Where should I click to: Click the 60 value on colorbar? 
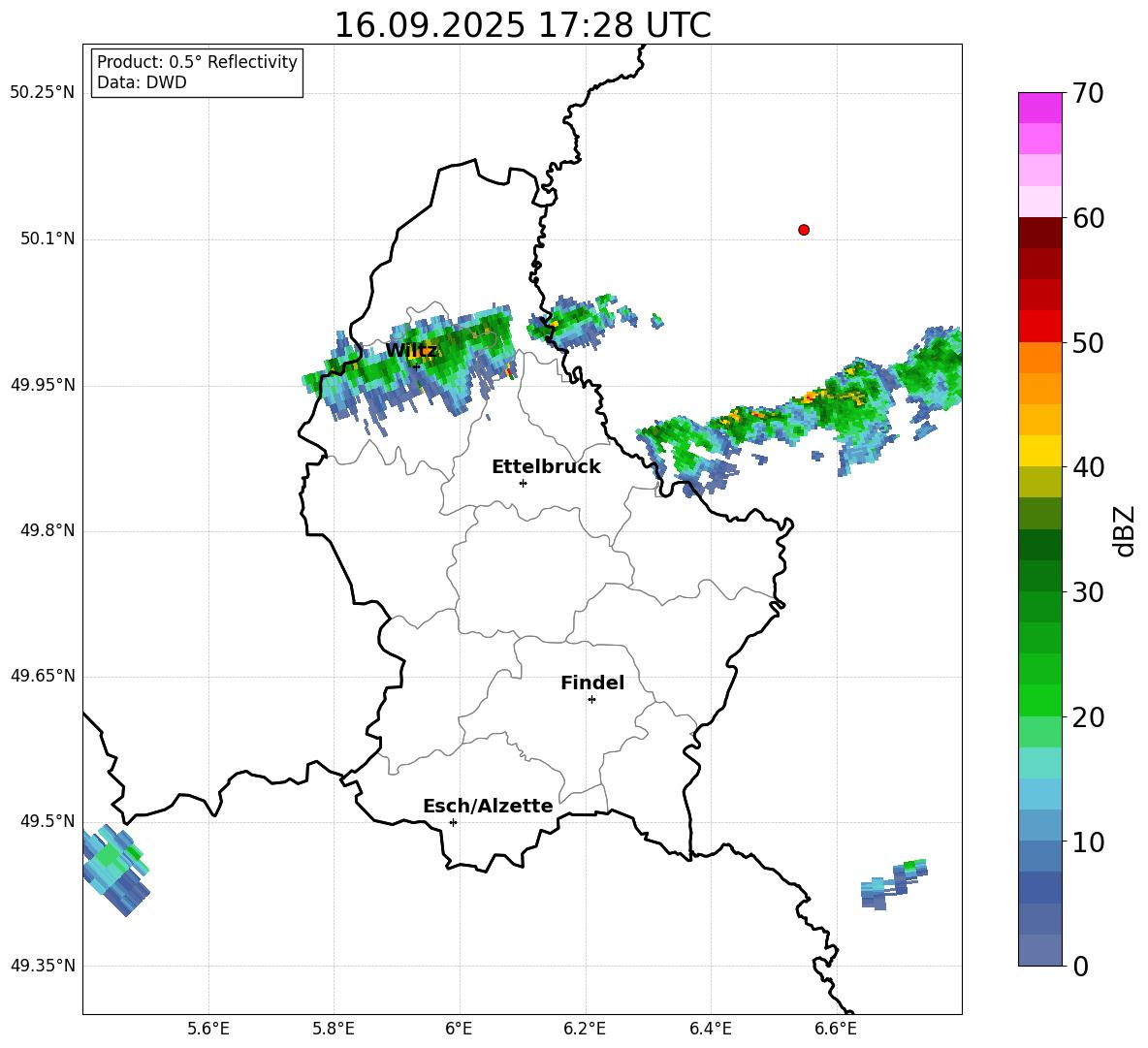[1088, 218]
